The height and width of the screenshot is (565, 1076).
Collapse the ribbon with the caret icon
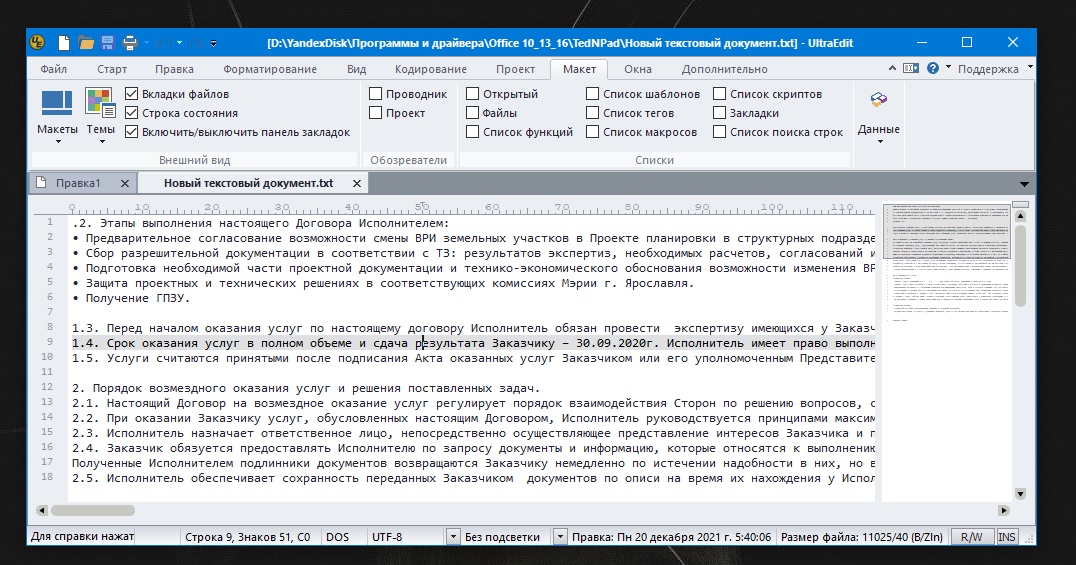[x=891, y=68]
